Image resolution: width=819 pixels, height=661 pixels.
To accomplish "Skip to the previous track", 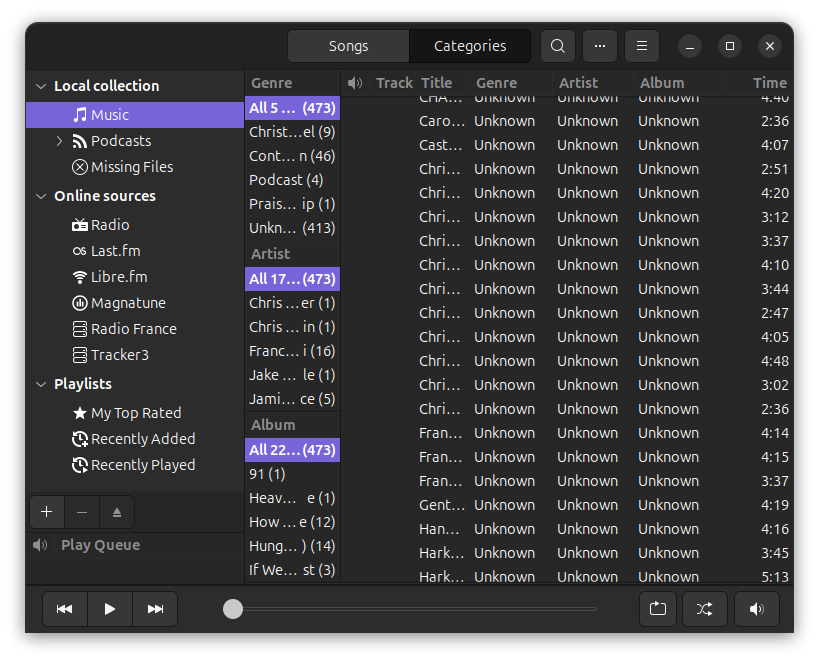I will click(x=65, y=609).
